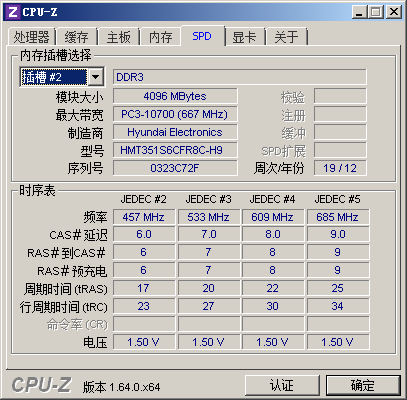Click the CAS# latency 6.0 cell
Screen dimensions: 407x400
click(144, 234)
